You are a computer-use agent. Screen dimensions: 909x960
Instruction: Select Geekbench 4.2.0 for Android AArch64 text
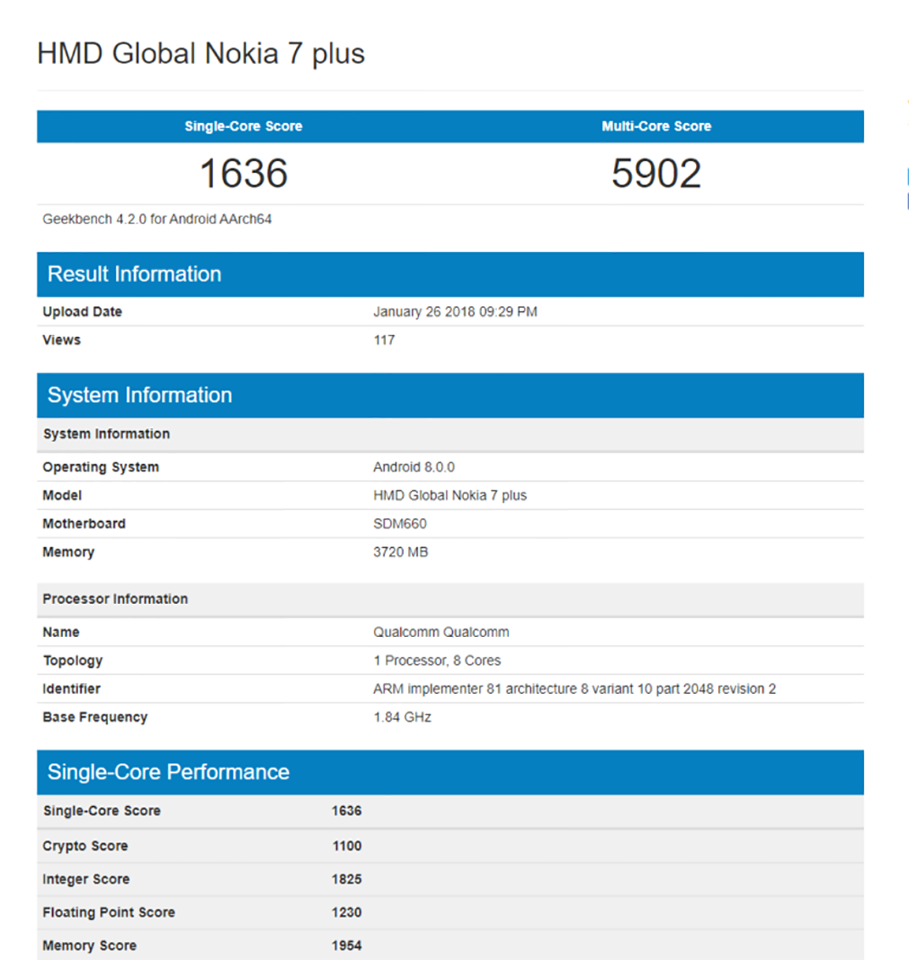point(157,219)
